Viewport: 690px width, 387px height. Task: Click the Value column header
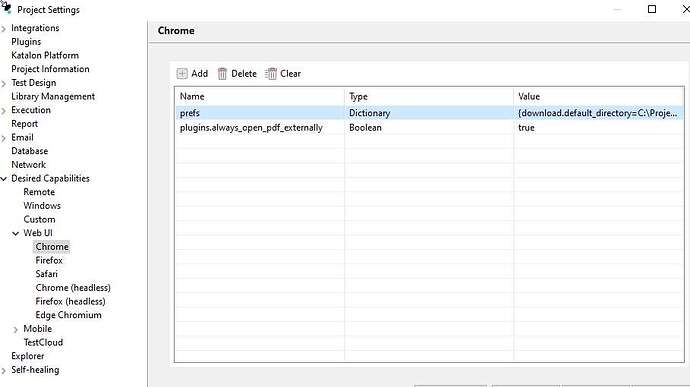[x=598, y=96]
